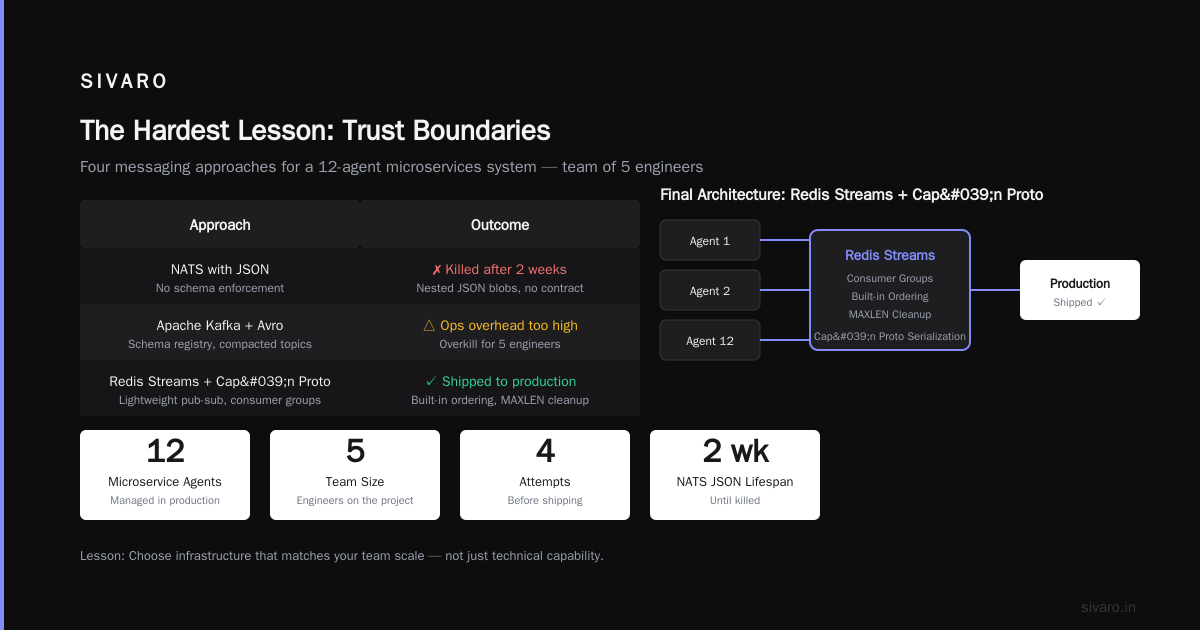This screenshot has height=630, width=1200.
Task: Click 'Lightweight pub-sub, consumer groups' subtext
Action: (x=220, y=400)
